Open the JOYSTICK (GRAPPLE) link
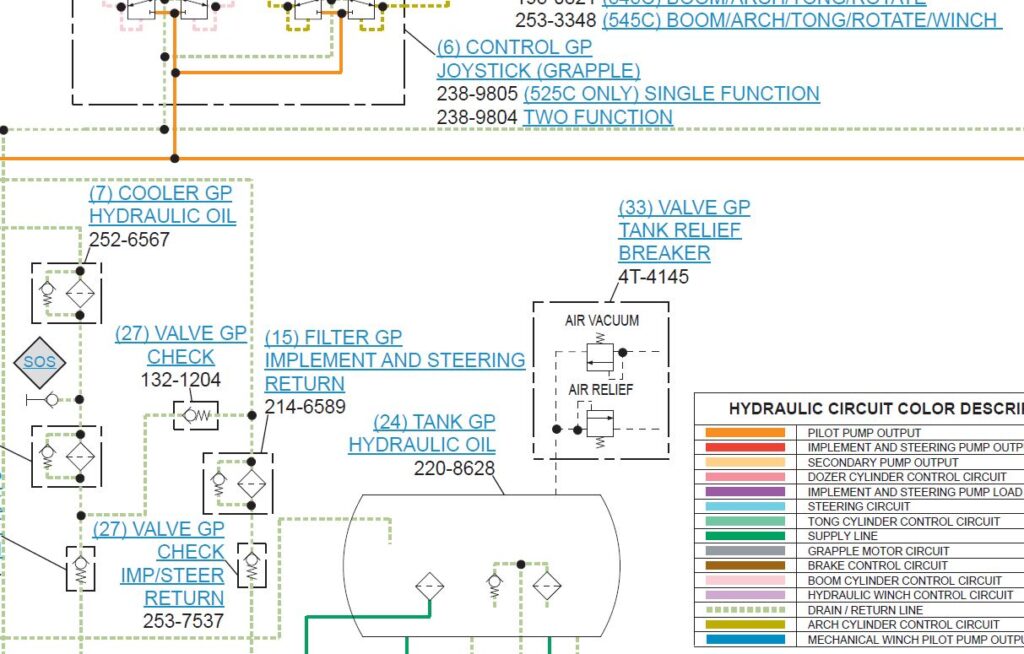The width and height of the screenshot is (1024, 654). point(539,71)
